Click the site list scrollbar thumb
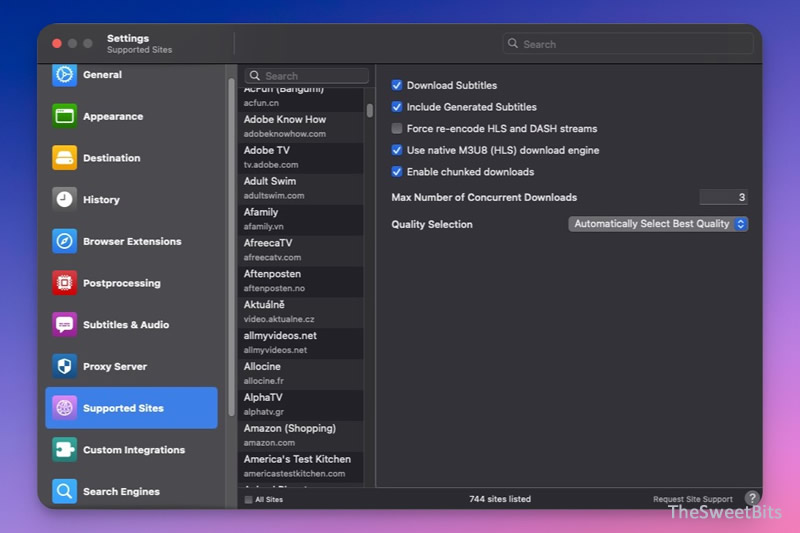Screen dimensions: 800x533 click(369, 110)
